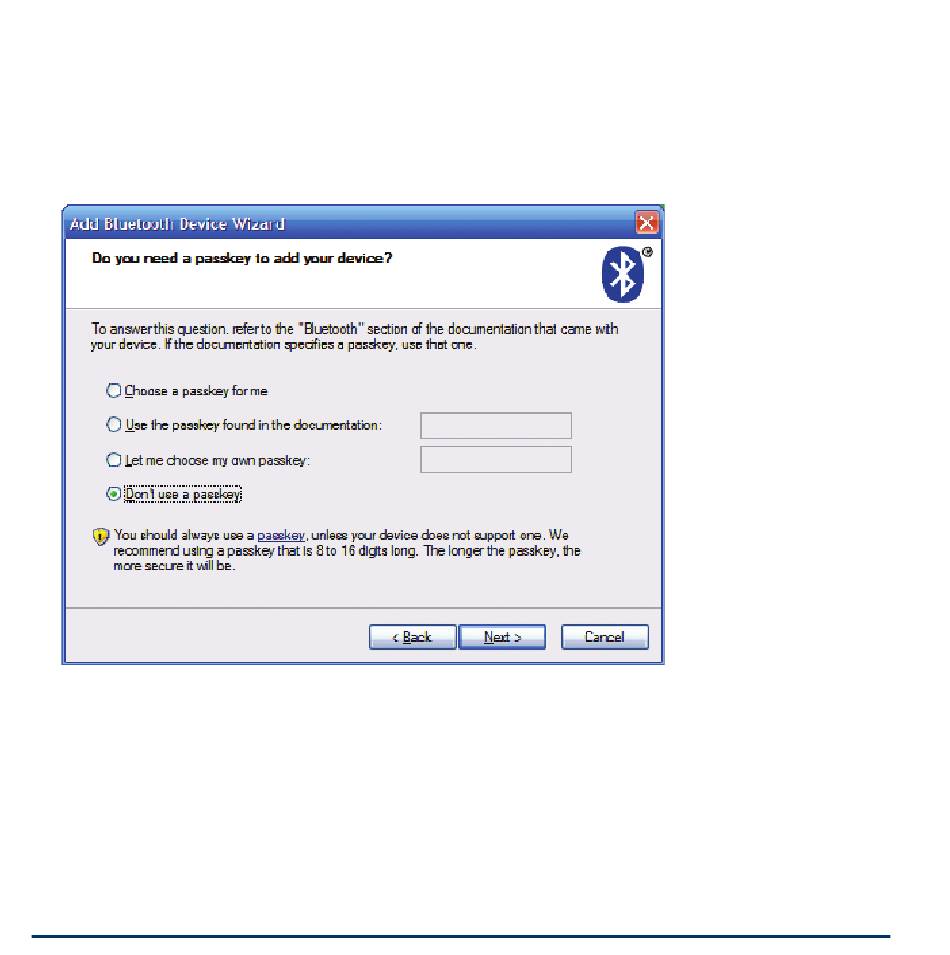Click the documentation passkey text field
Image resolution: width=950 pixels, height=955 pixels.
pos(496,425)
